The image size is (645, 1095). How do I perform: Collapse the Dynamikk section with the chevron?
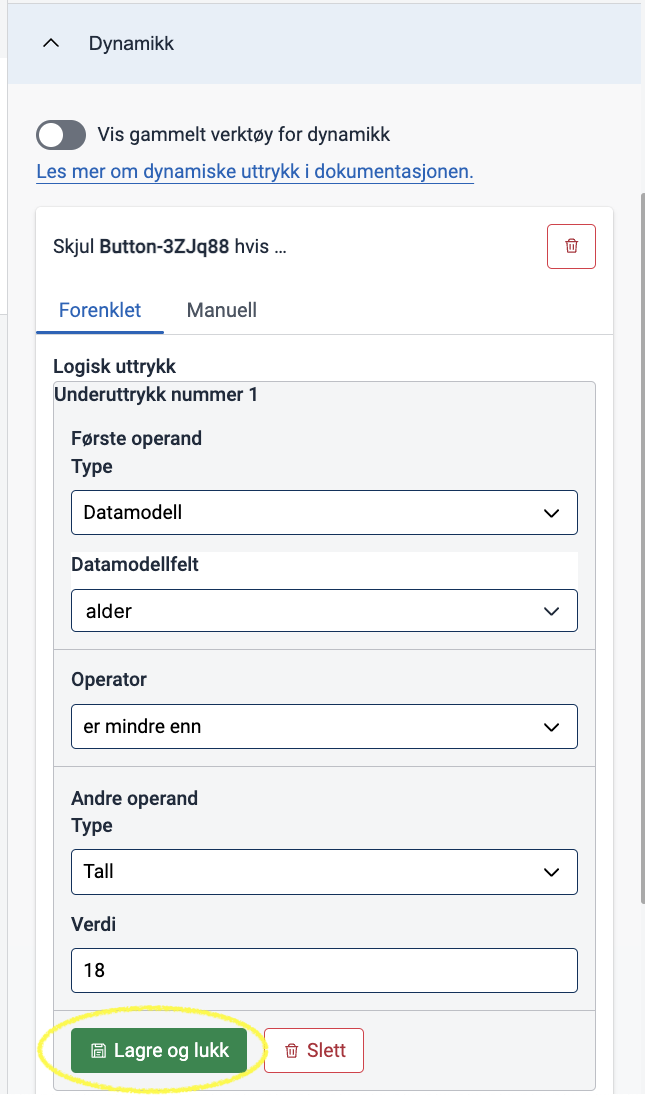click(x=51, y=43)
